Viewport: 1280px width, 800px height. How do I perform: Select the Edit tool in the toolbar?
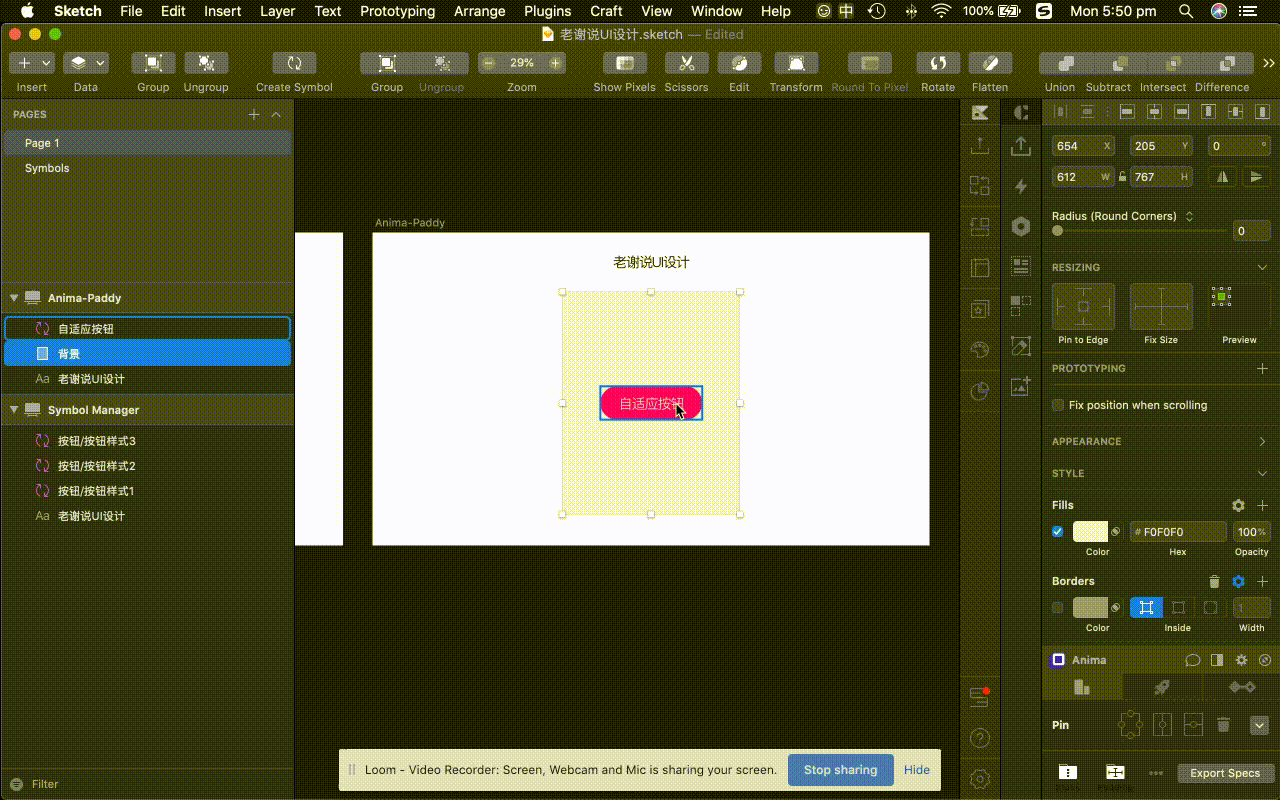739,63
